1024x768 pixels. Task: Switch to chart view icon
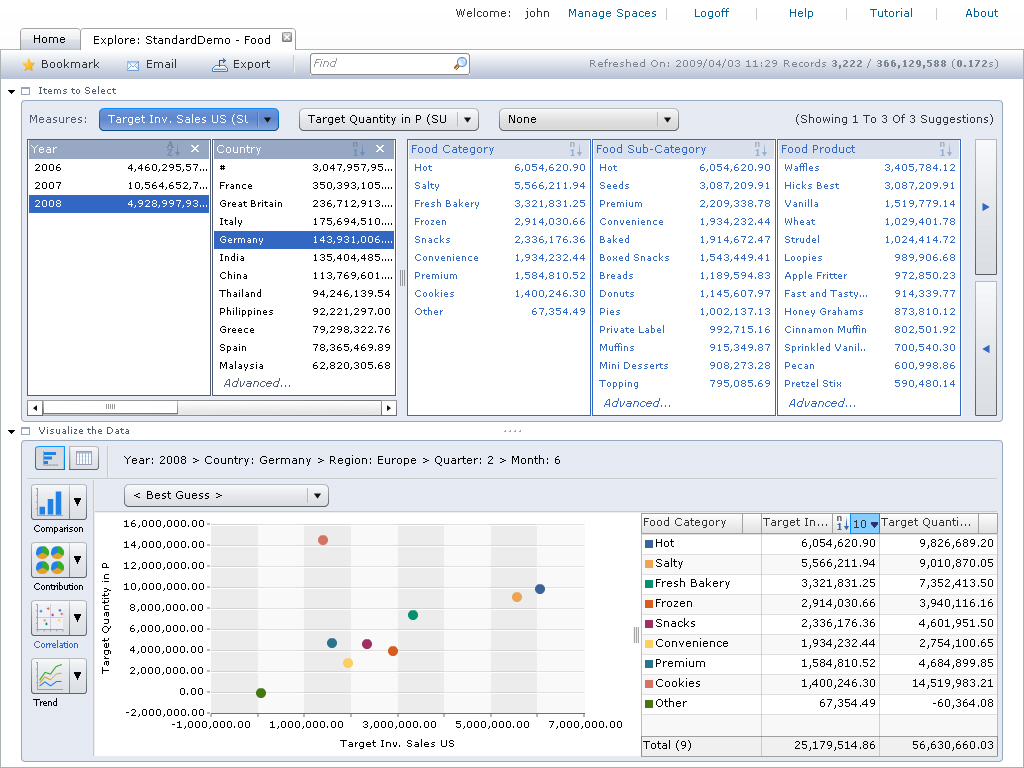[x=51, y=459]
